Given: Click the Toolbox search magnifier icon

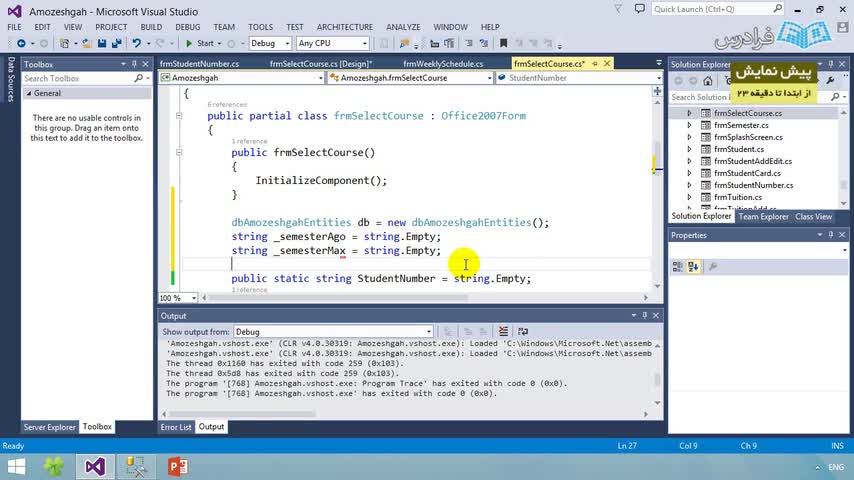Looking at the screenshot, I should [x=138, y=78].
